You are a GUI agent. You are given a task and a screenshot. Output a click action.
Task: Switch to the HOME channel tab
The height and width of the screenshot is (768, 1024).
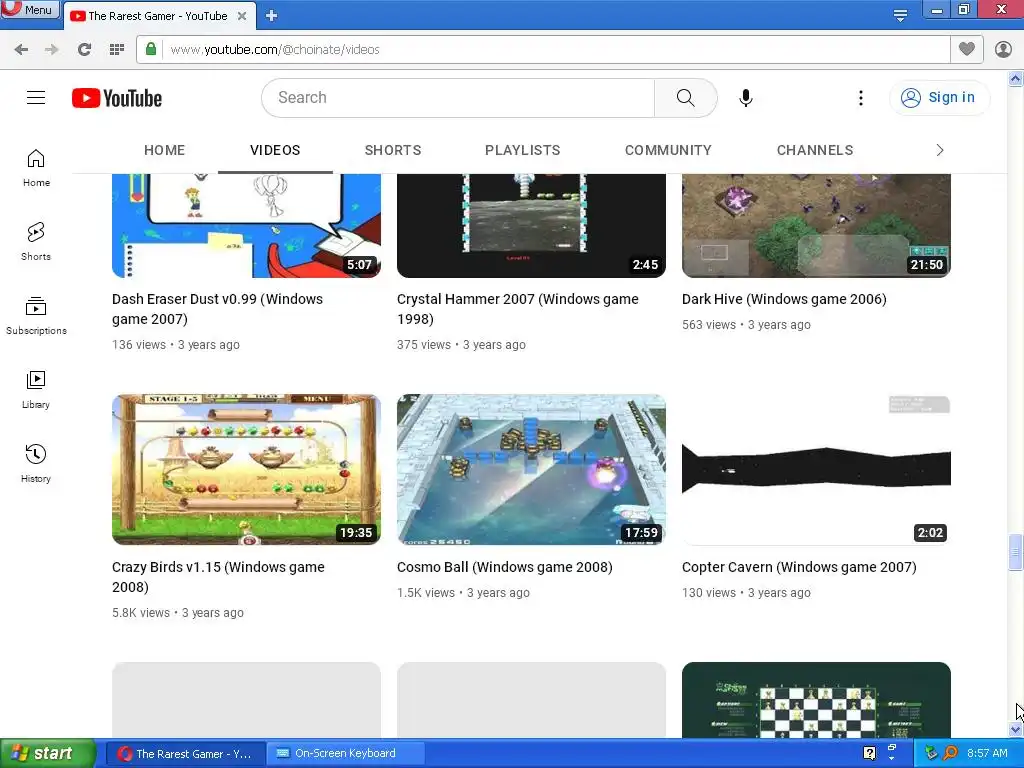(x=165, y=150)
